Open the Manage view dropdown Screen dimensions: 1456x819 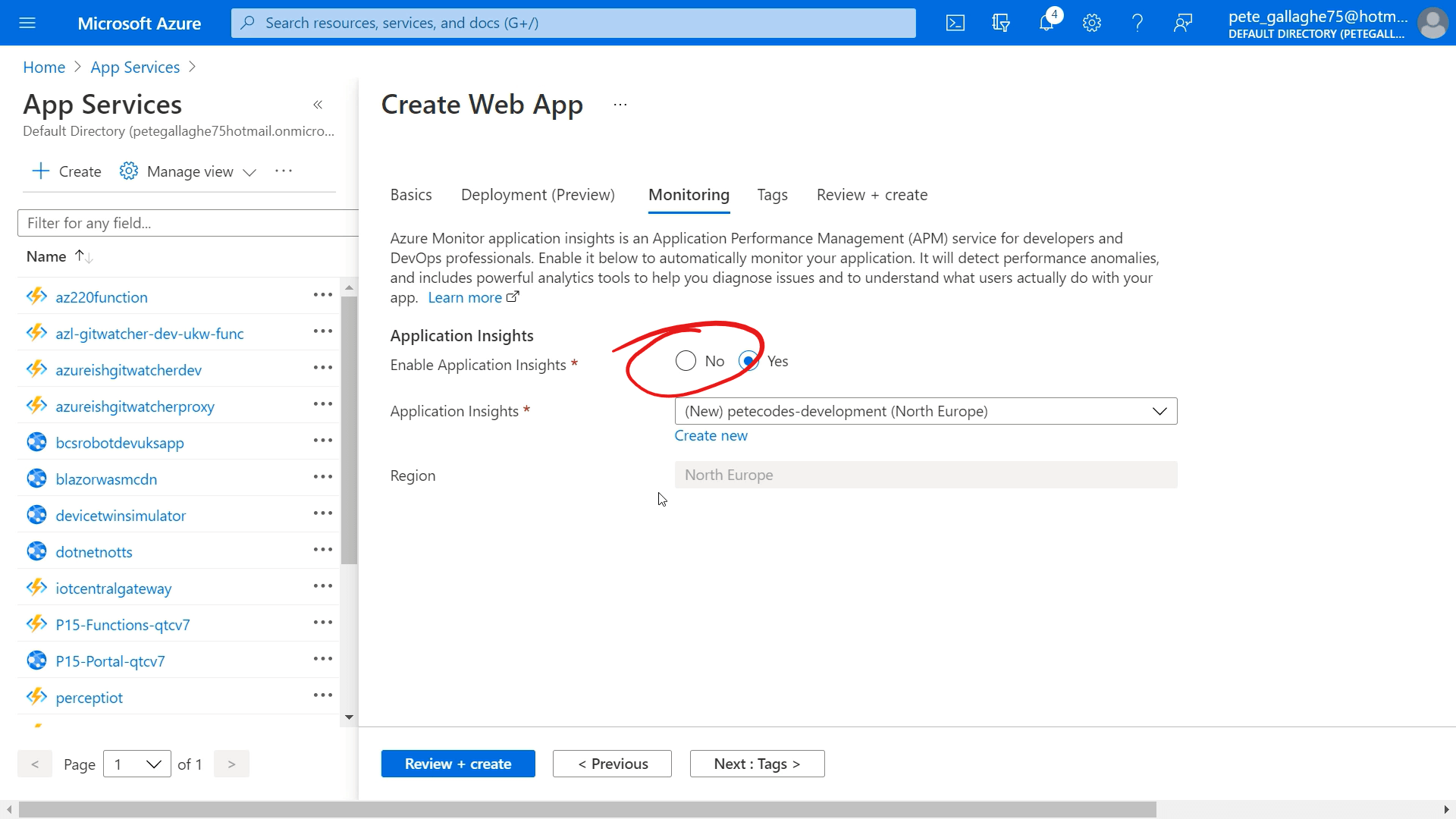click(188, 171)
